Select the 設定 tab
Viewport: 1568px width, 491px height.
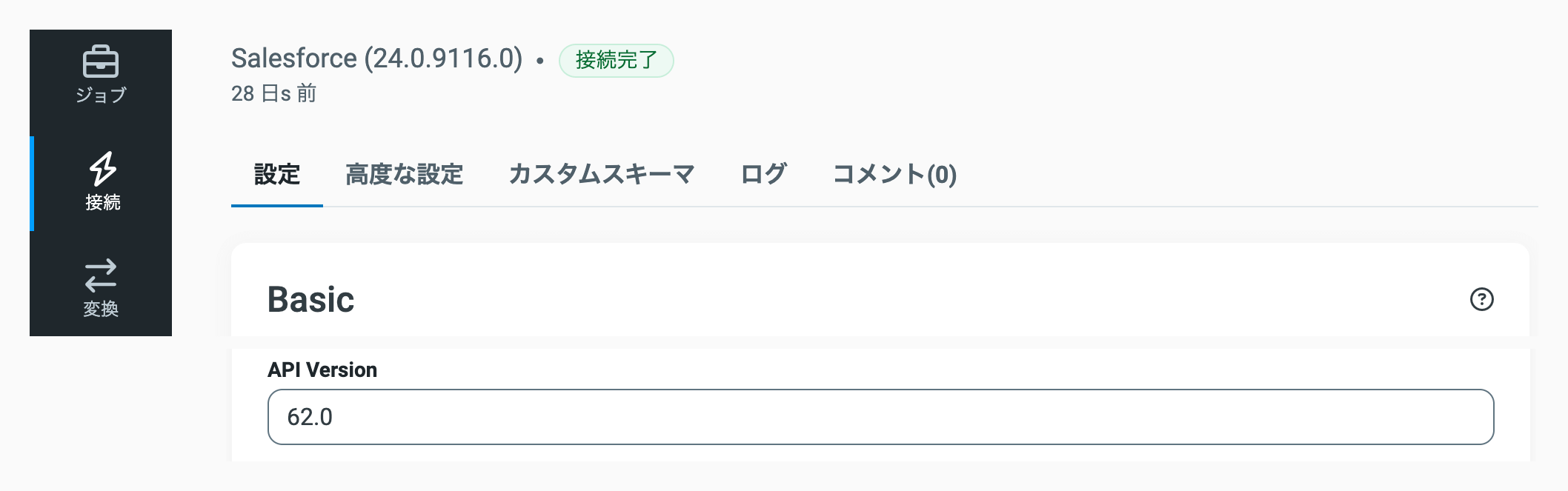coord(277,175)
